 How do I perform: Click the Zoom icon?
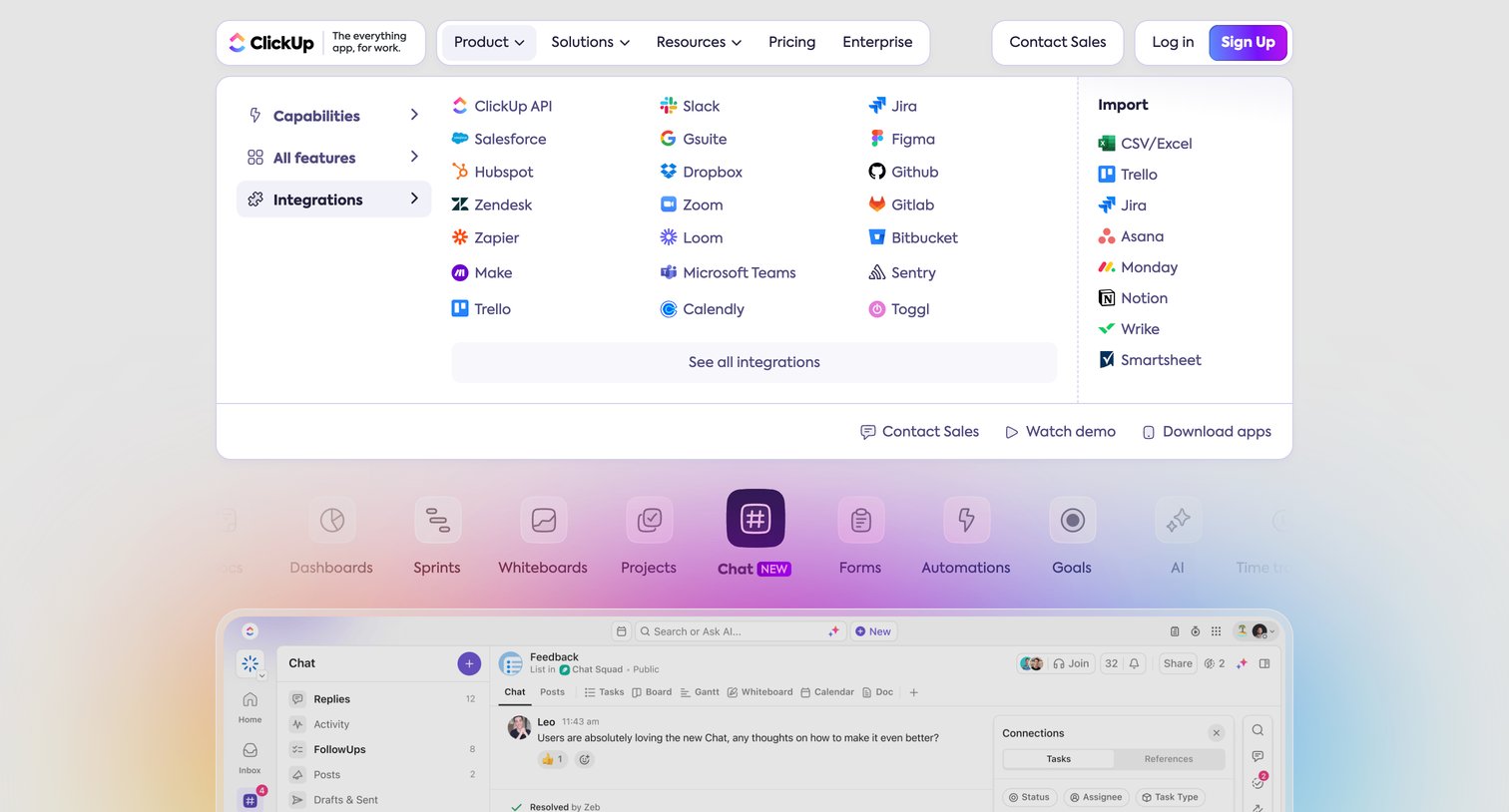click(x=669, y=204)
